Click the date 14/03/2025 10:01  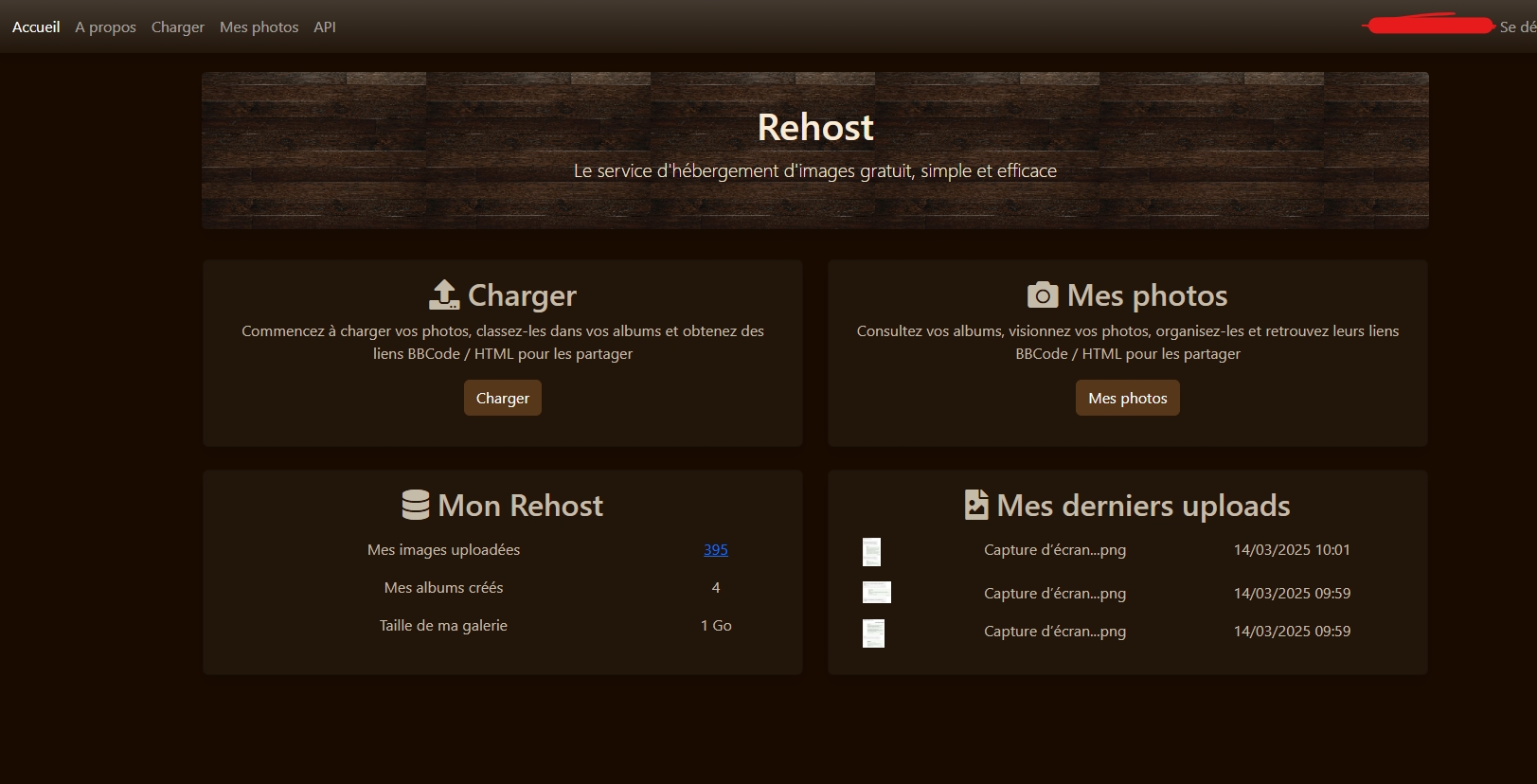1292,549
